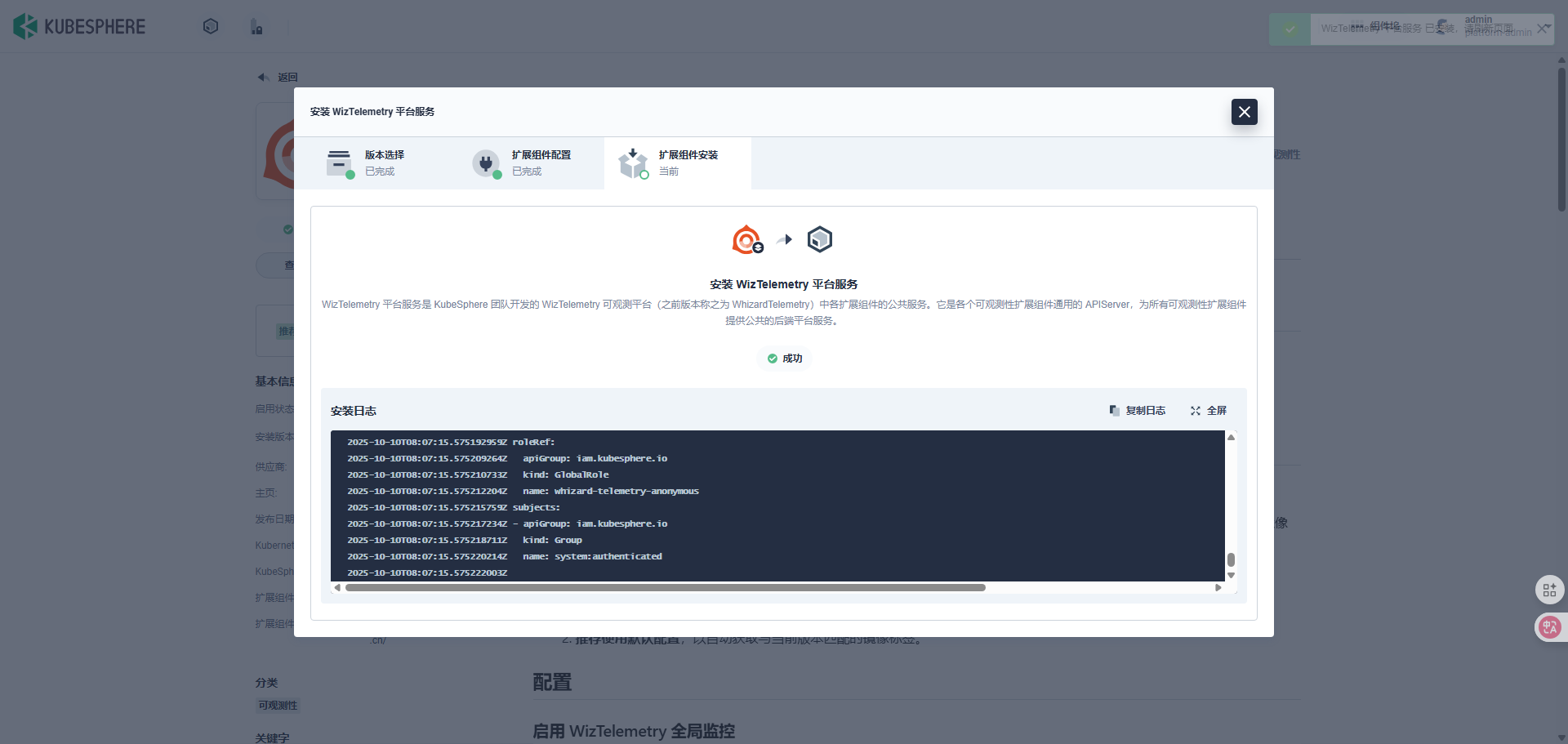Click the KubeSphere logo in header
This screenshot has width=1568, height=744.
[x=79, y=27]
